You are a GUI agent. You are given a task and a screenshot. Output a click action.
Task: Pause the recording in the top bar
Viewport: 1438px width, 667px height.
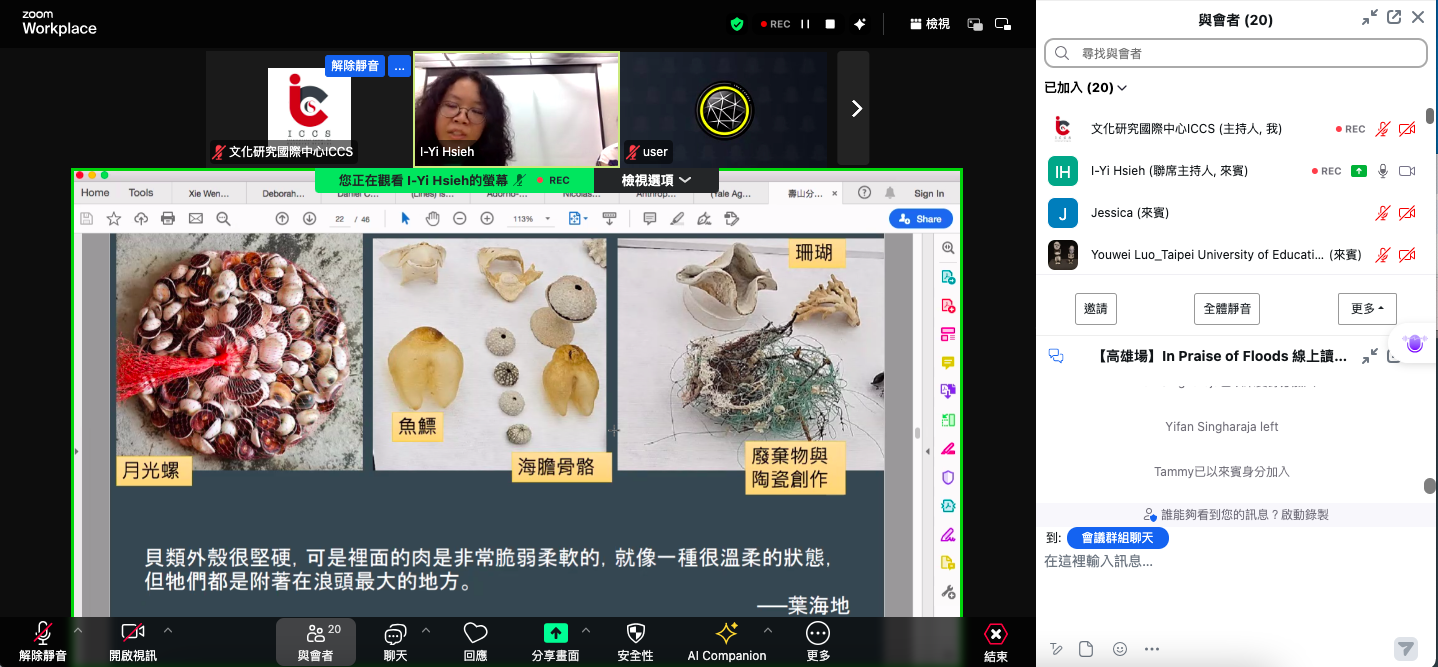tap(805, 24)
